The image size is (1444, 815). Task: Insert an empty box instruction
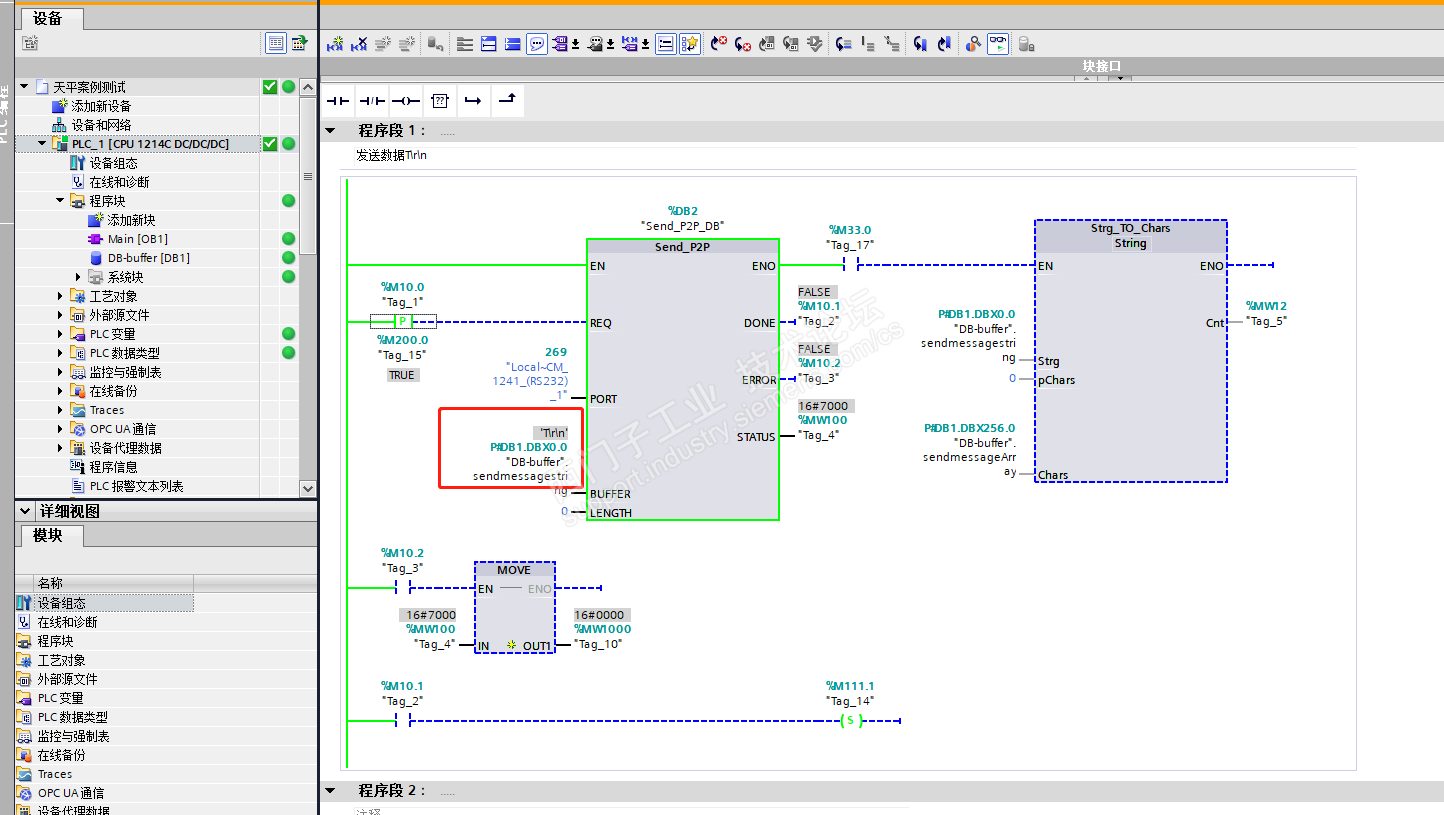click(x=439, y=101)
